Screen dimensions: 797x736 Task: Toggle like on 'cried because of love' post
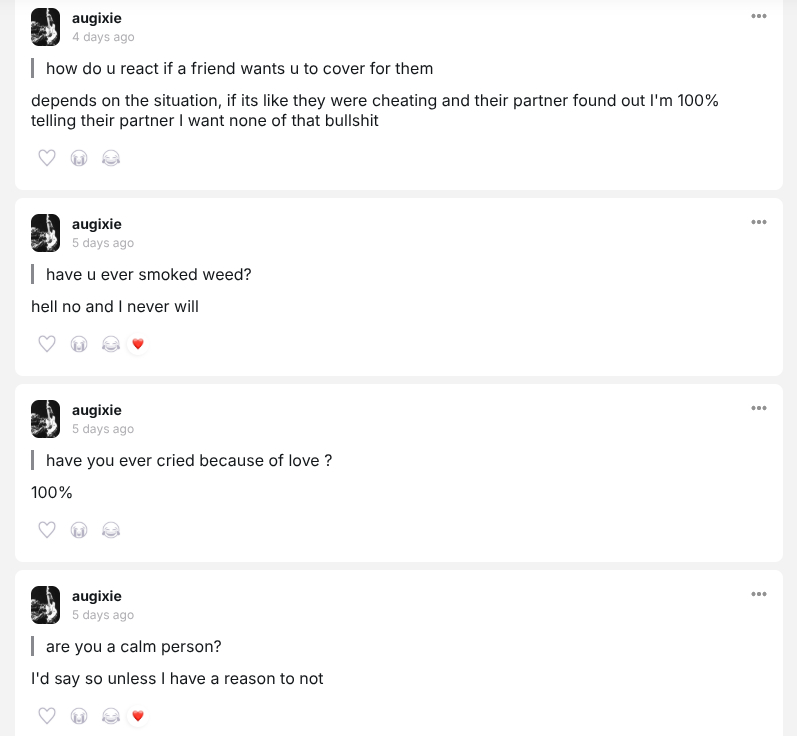pos(47,530)
